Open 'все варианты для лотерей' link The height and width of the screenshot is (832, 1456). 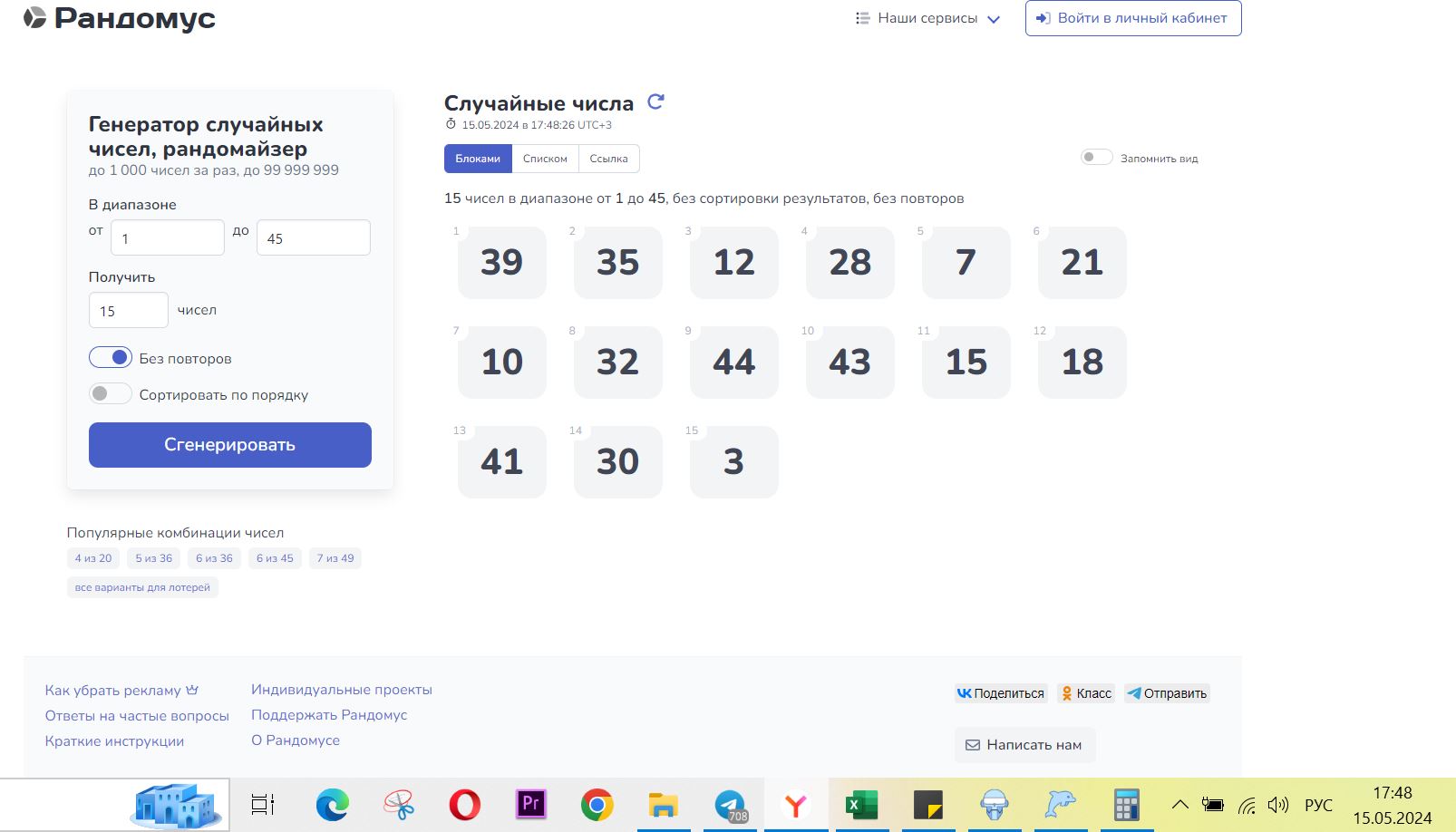pyautogui.click(x=142, y=587)
